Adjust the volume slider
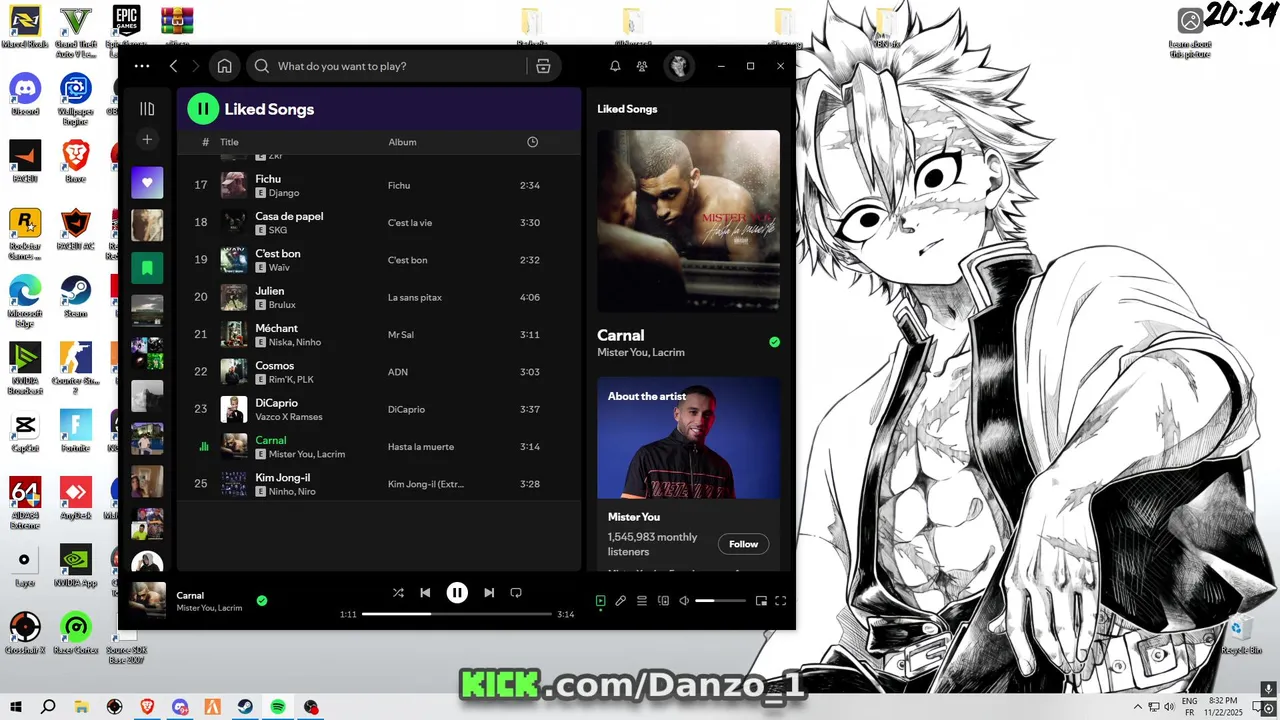This screenshot has height=720, width=1280. click(x=720, y=601)
